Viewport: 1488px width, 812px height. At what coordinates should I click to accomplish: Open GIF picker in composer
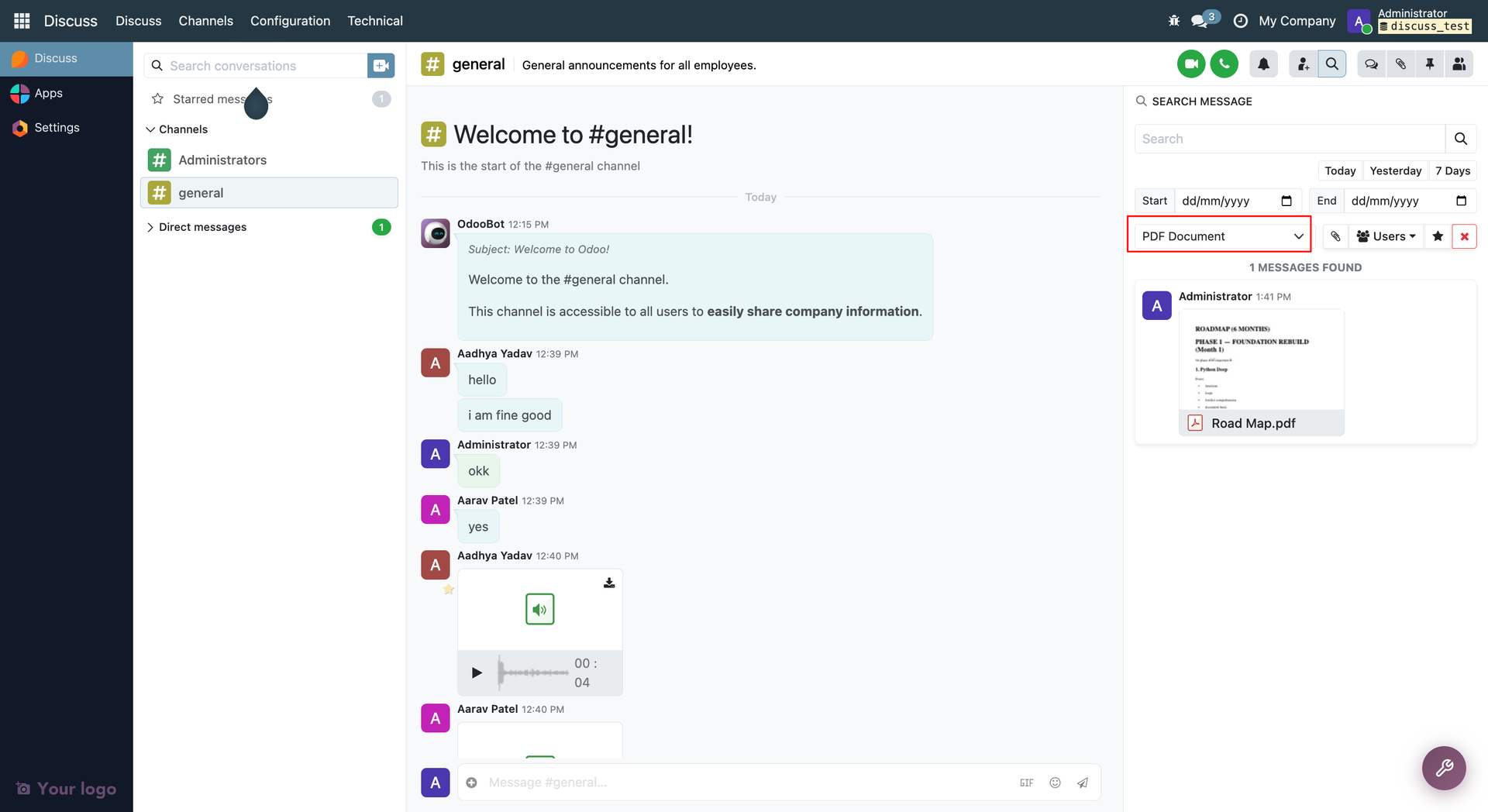(1026, 783)
